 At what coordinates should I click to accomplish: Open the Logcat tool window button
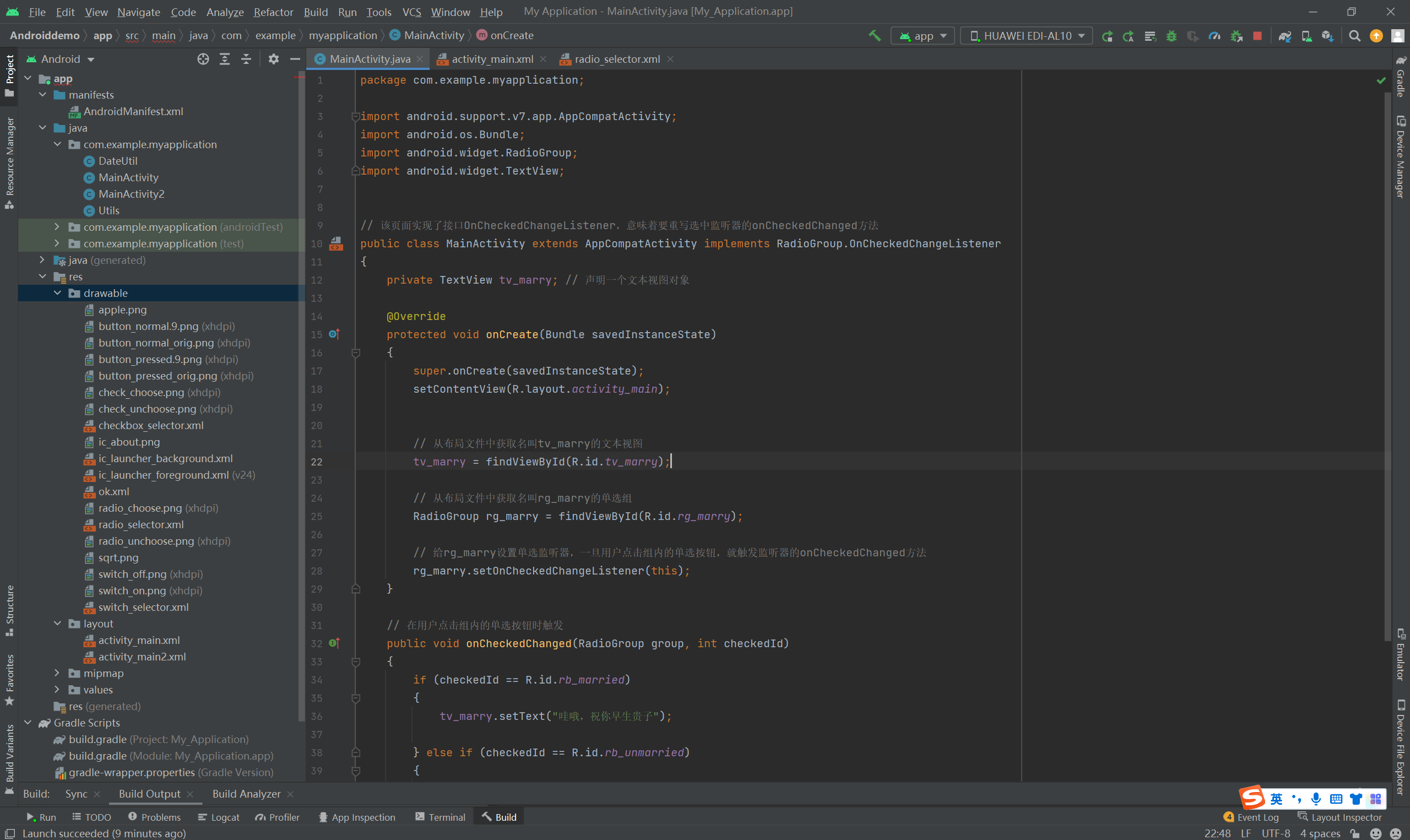tap(219, 817)
